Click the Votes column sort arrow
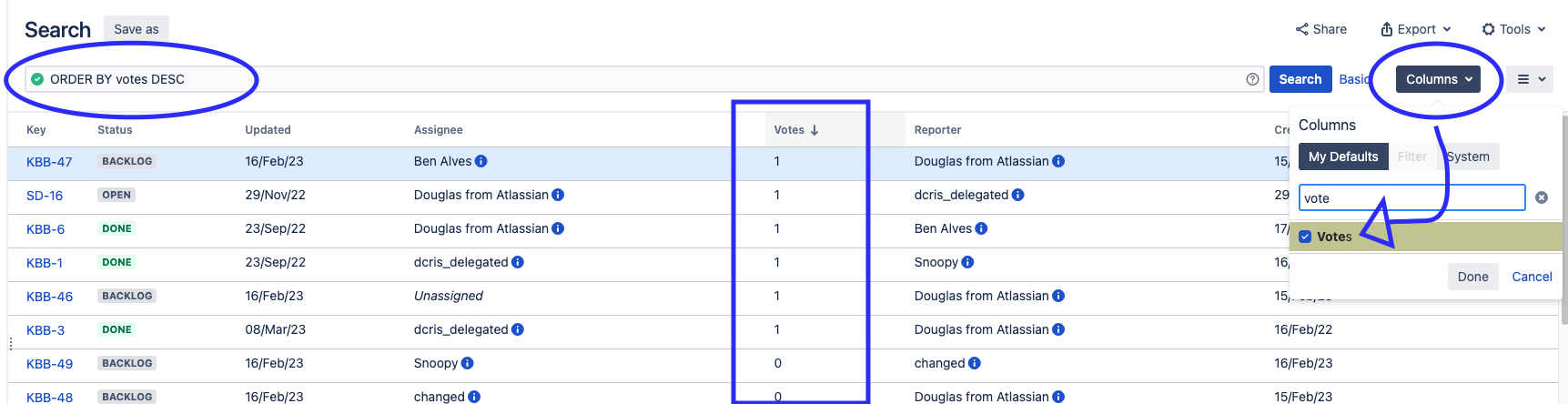 814,130
